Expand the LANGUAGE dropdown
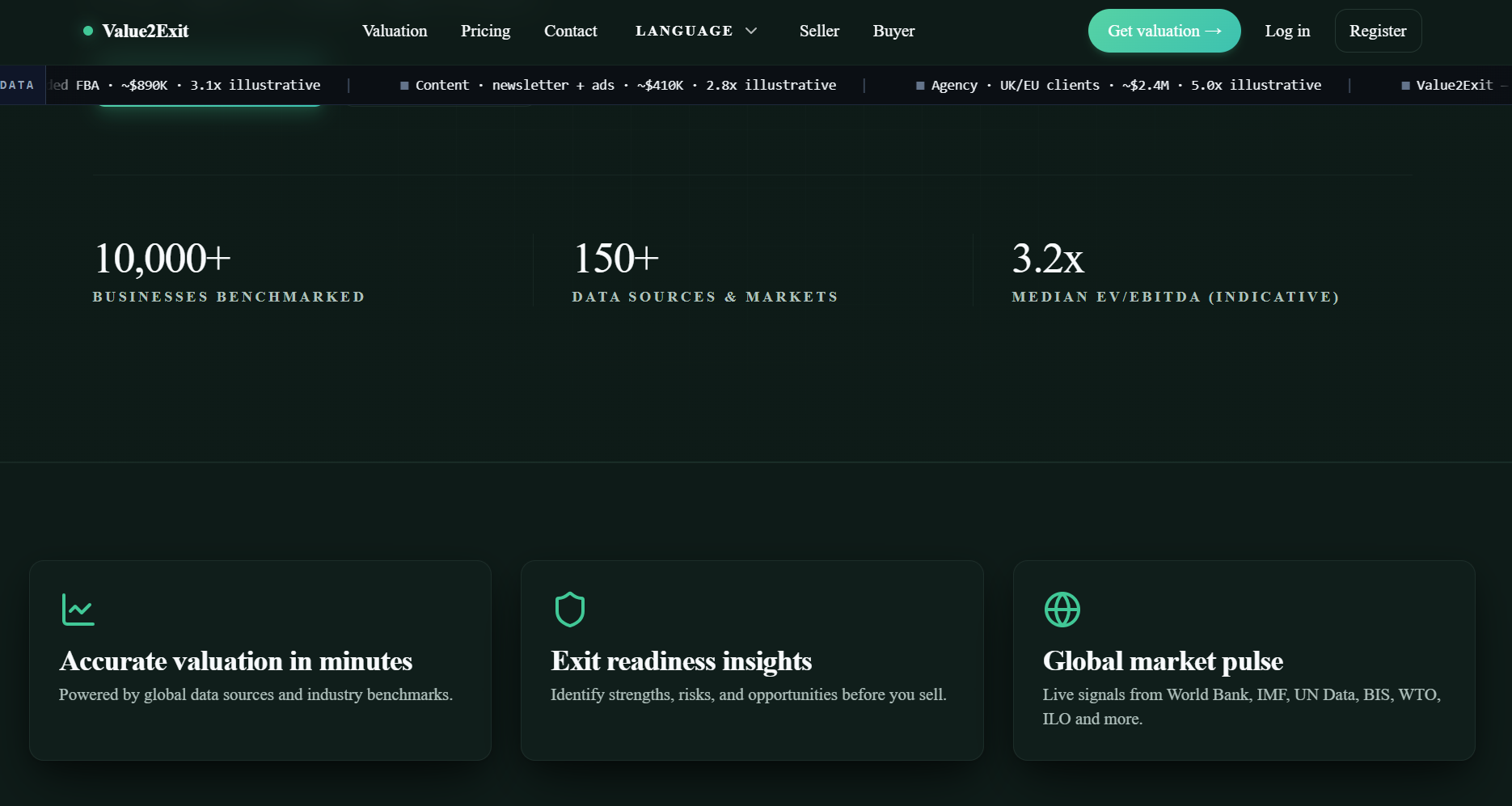 coord(696,31)
